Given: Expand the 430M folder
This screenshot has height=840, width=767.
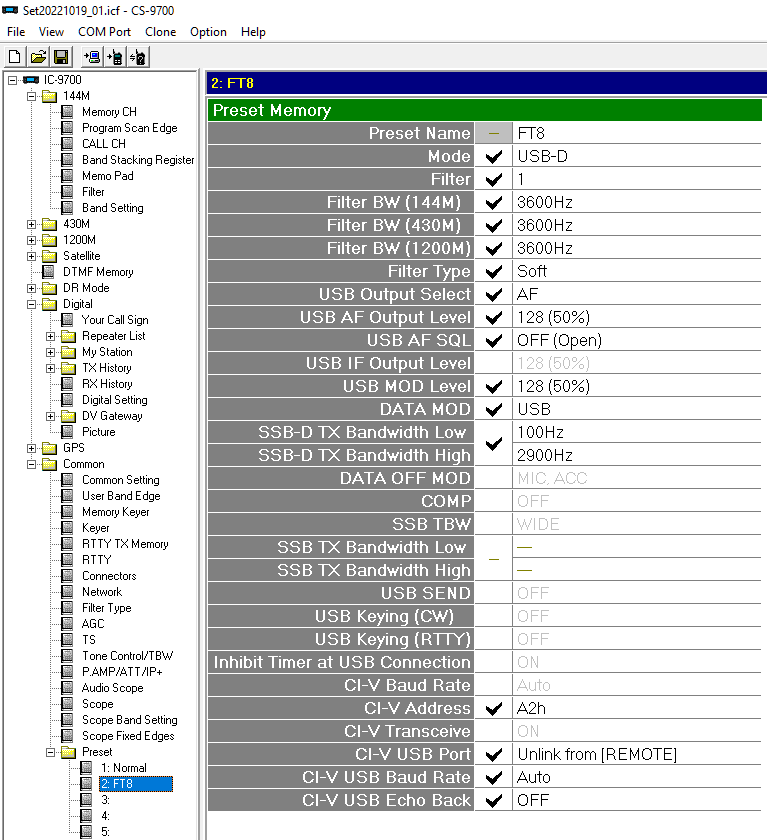Looking at the screenshot, I should point(31,224).
